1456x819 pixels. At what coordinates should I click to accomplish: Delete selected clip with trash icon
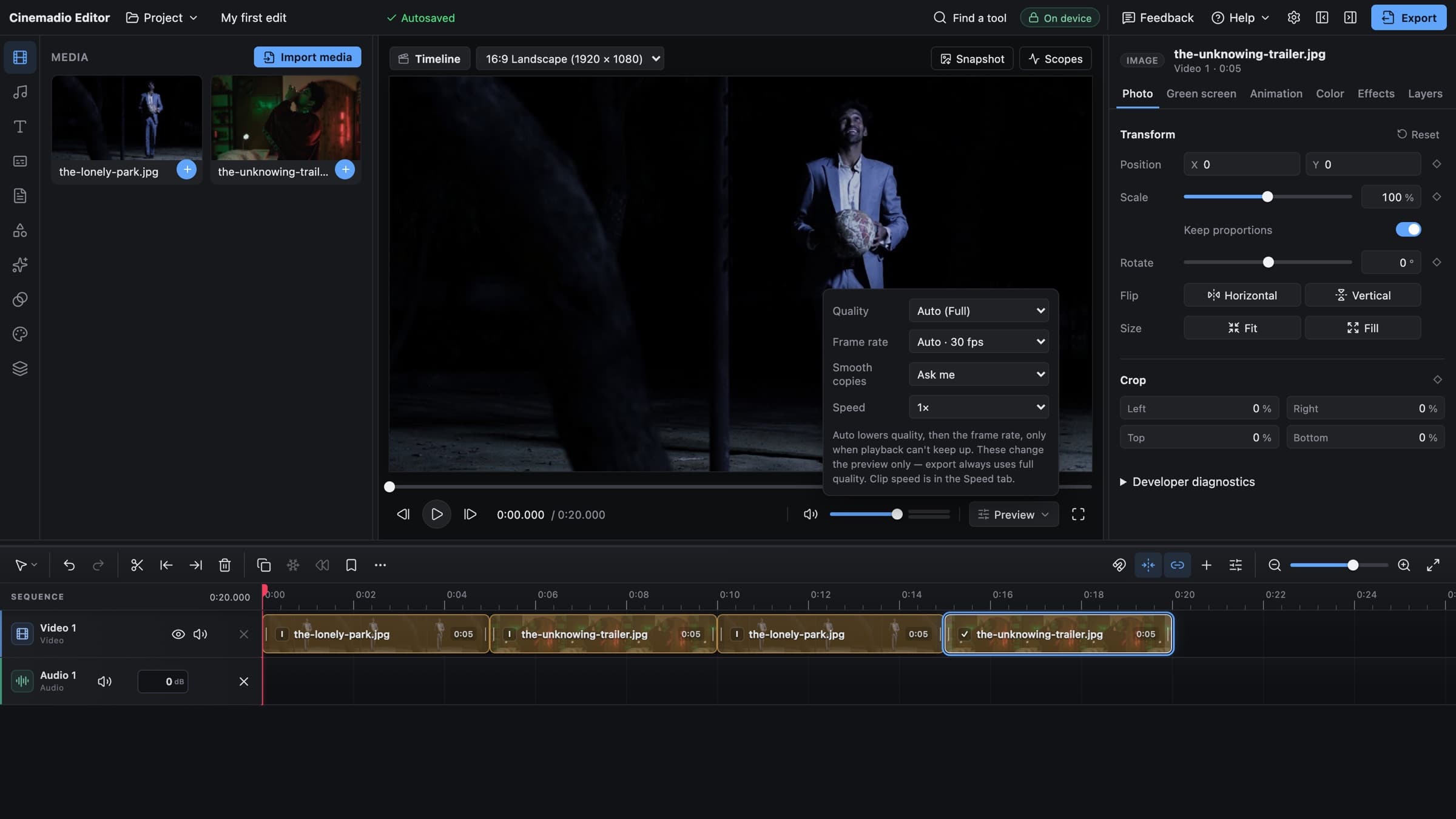224,565
